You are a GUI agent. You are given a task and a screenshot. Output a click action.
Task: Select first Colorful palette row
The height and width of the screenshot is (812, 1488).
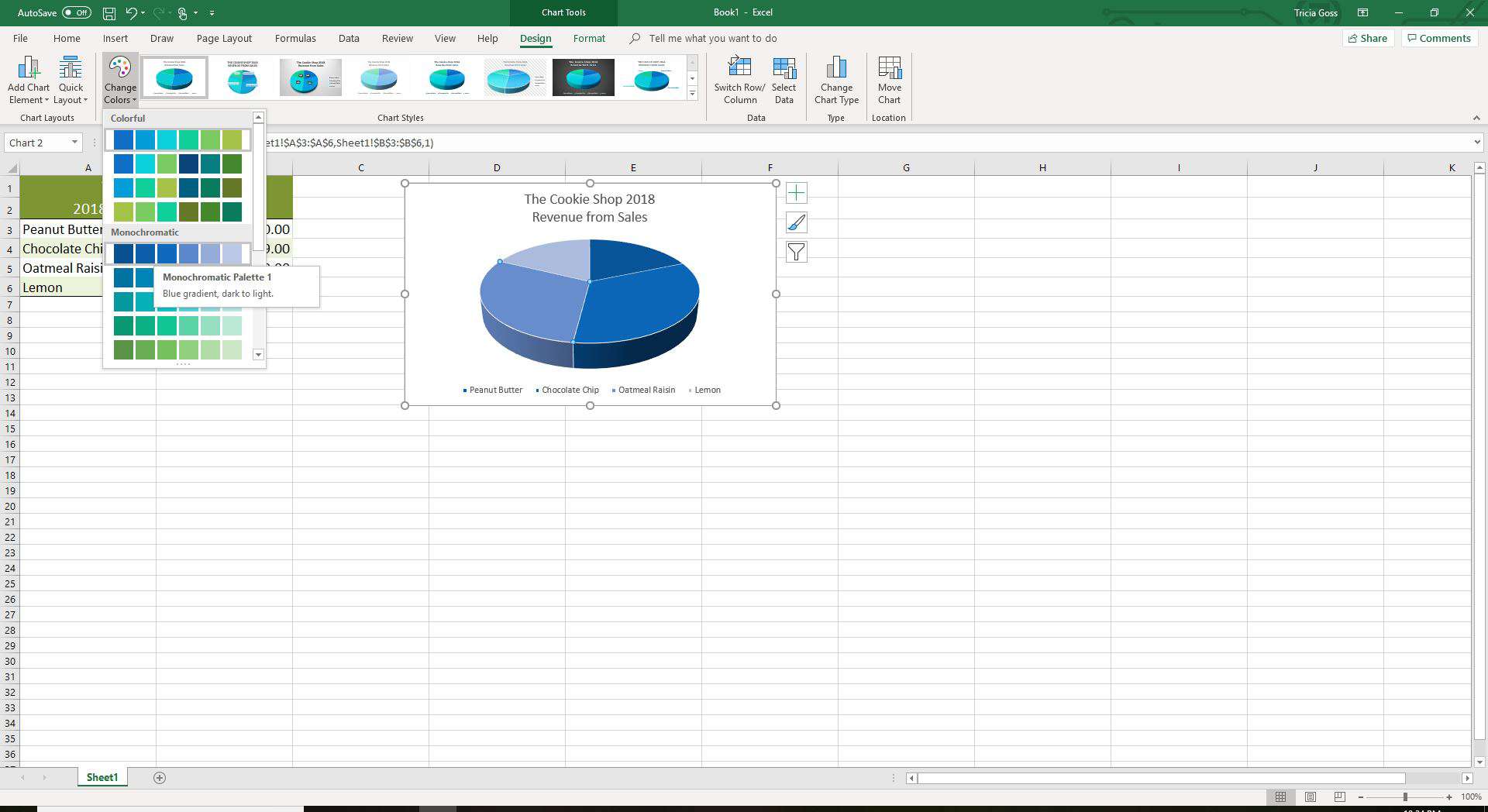point(178,139)
